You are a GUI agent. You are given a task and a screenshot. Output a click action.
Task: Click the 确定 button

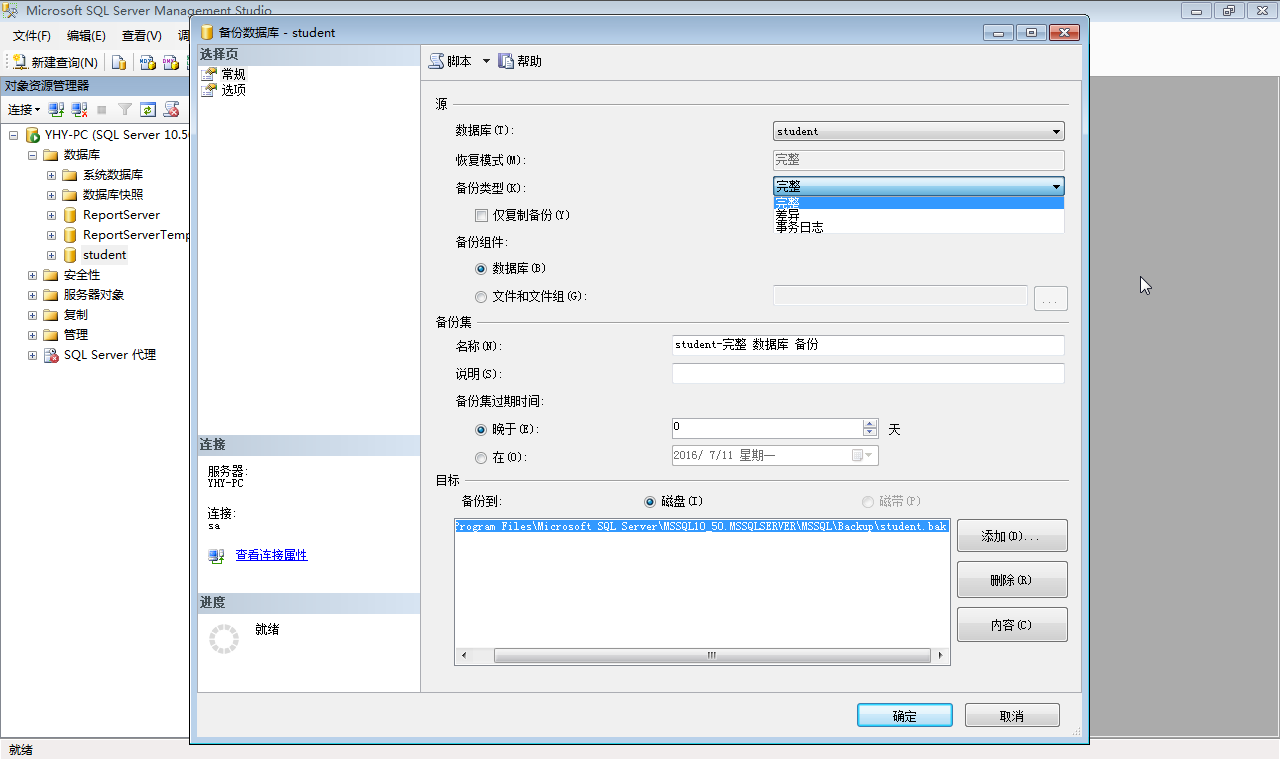(x=904, y=716)
